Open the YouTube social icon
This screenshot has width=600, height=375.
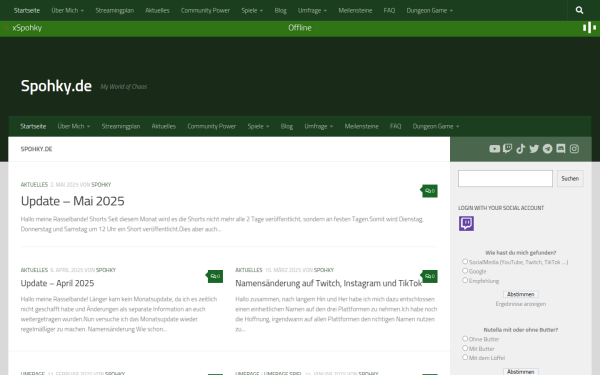494,148
